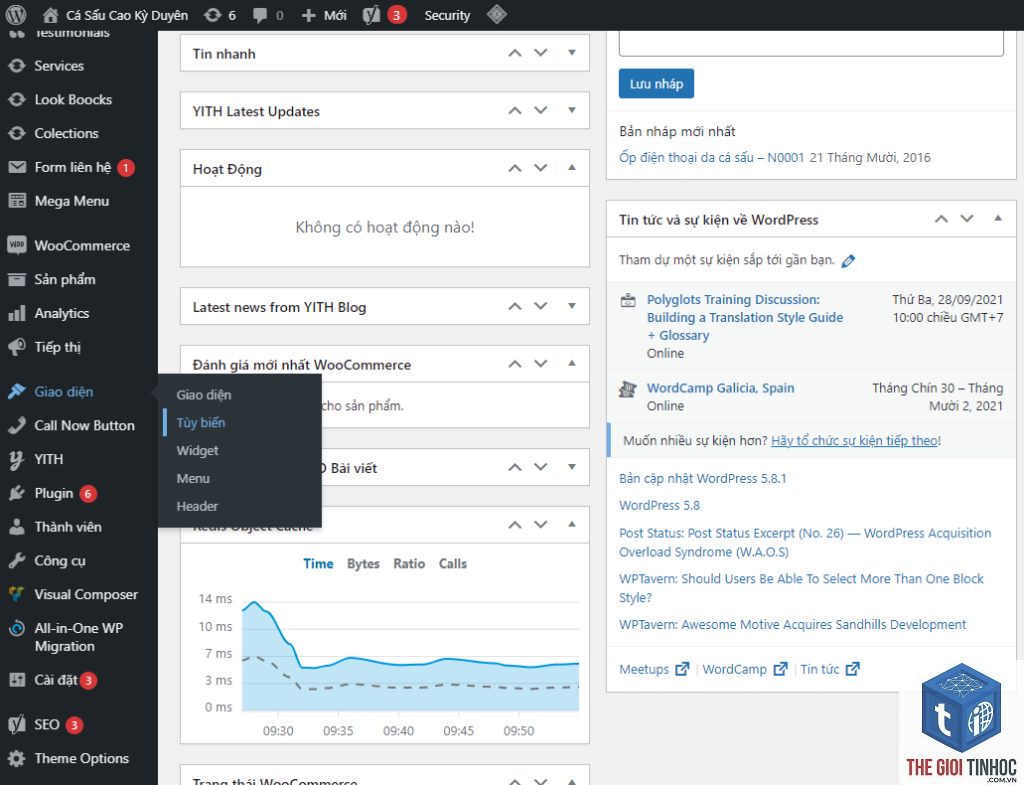This screenshot has width=1024, height=785.
Task: Click the Theme Options gear icon
Action: pos(17,759)
